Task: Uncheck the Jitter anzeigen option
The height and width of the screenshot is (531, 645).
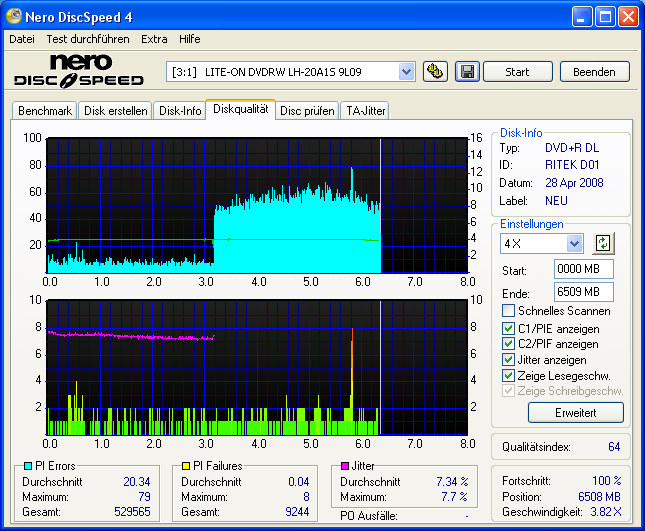Action: 509,359
